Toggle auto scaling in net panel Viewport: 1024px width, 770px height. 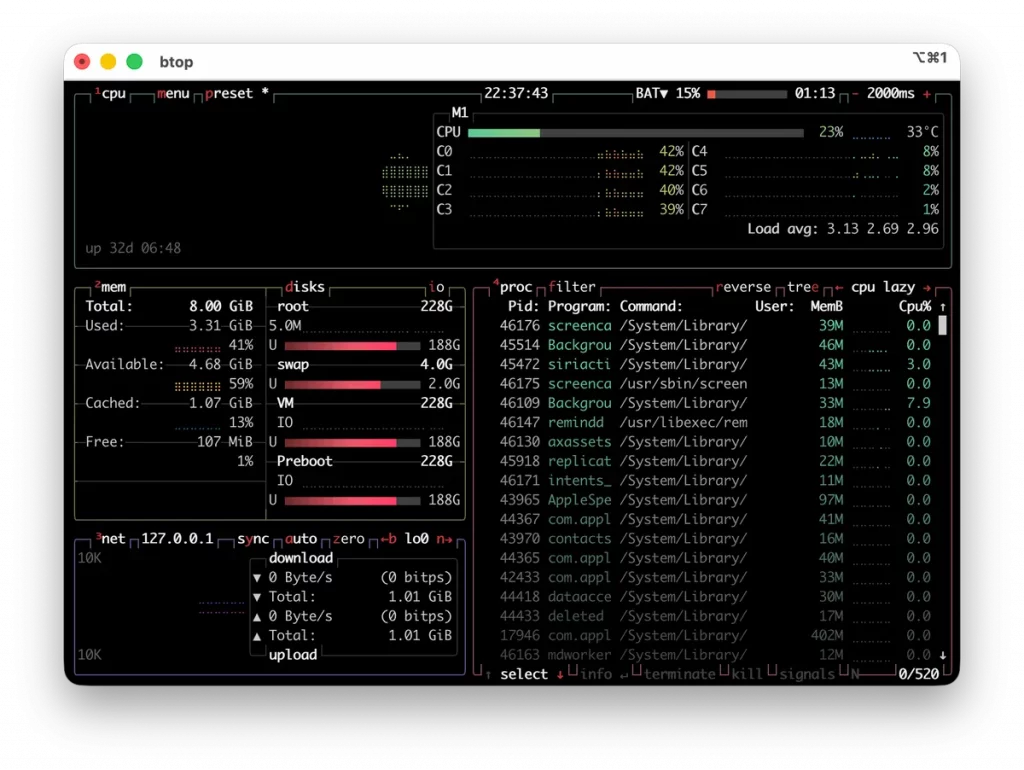tap(301, 539)
